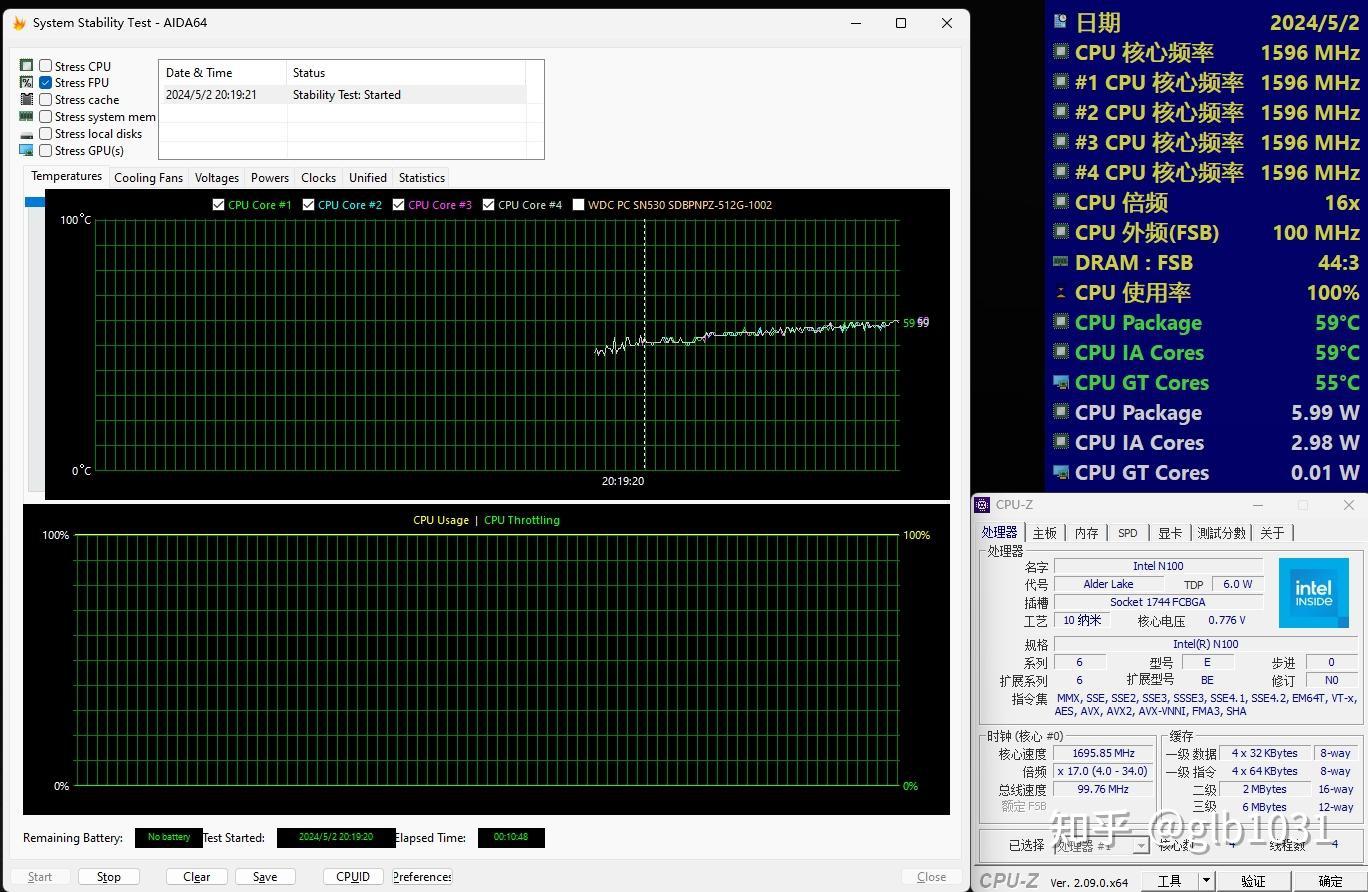Viewport: 1368px width, 892px height.
Task: Click the percent icon beside Stress FPU
Action: (x=27, y=83)
